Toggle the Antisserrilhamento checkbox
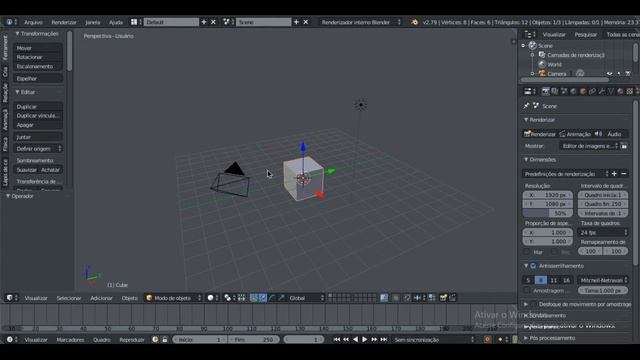The height and width of the screenshot is (360, 640). pos(533,266)
